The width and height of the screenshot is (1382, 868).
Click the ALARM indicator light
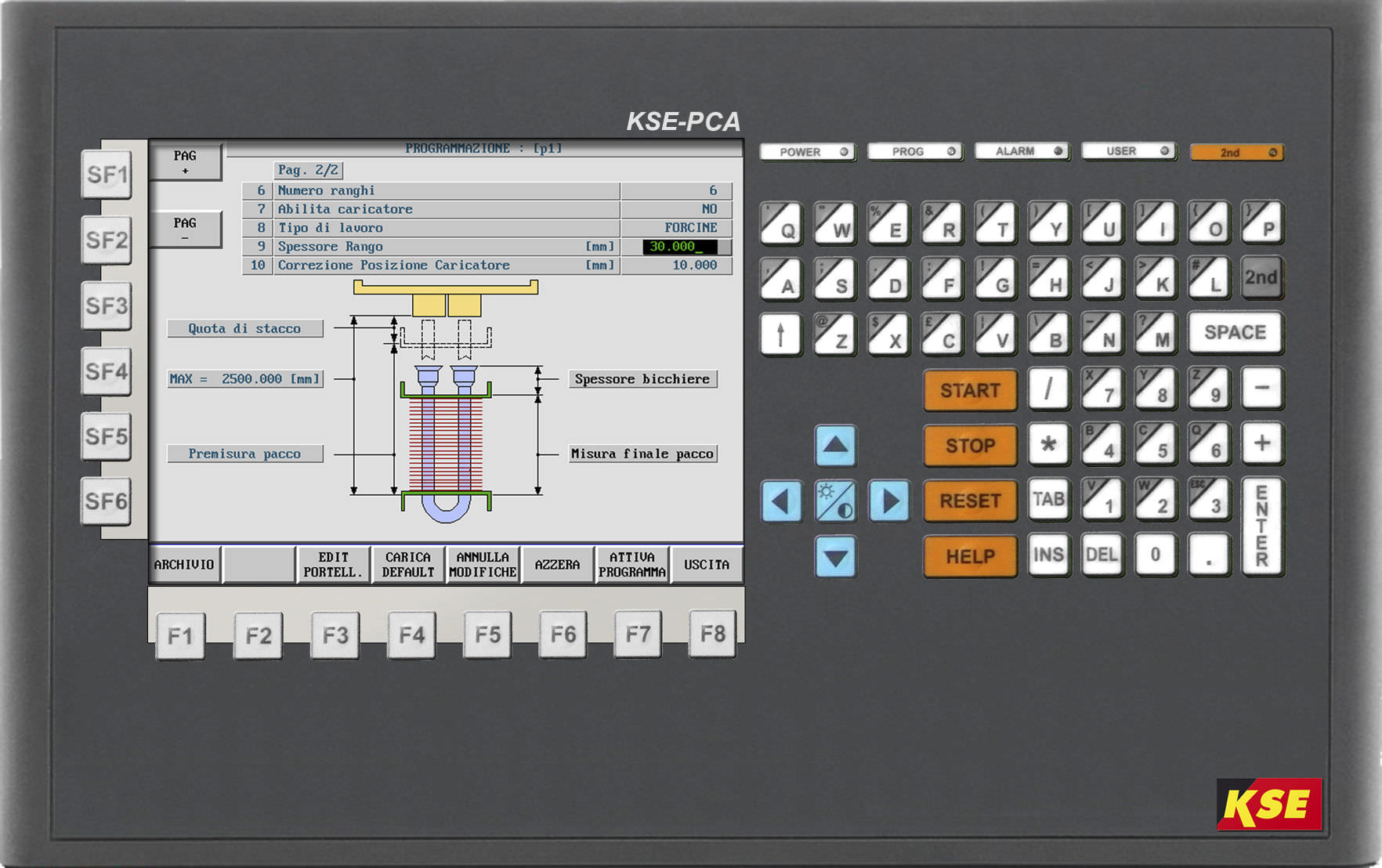tap(1022, 151)
